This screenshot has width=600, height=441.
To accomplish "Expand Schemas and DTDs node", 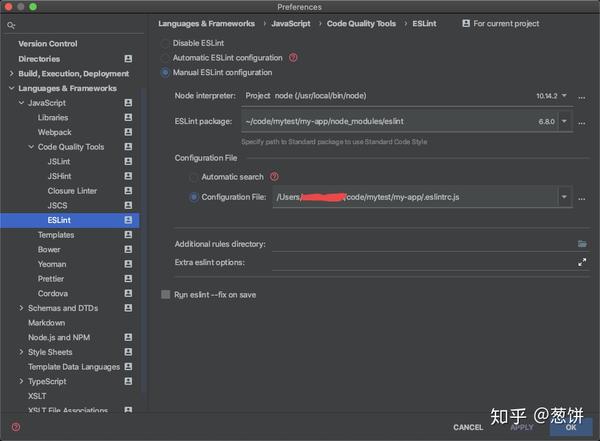I will point(21,308).
